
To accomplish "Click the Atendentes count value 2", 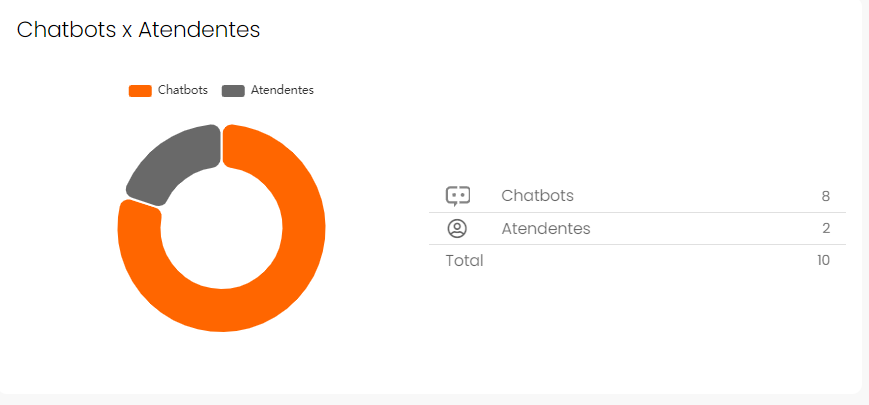I will coord(826,229).
